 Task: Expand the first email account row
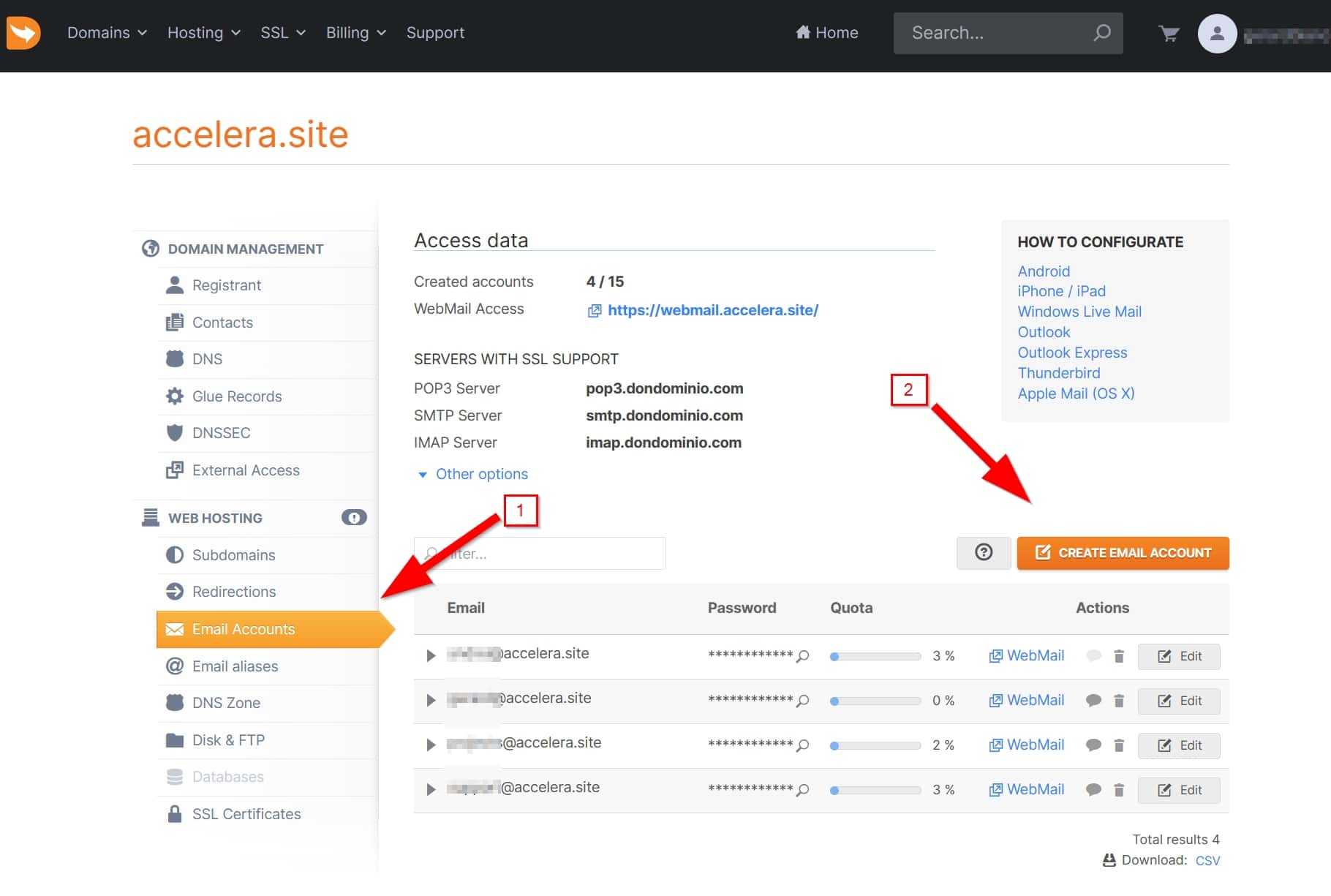431,655
